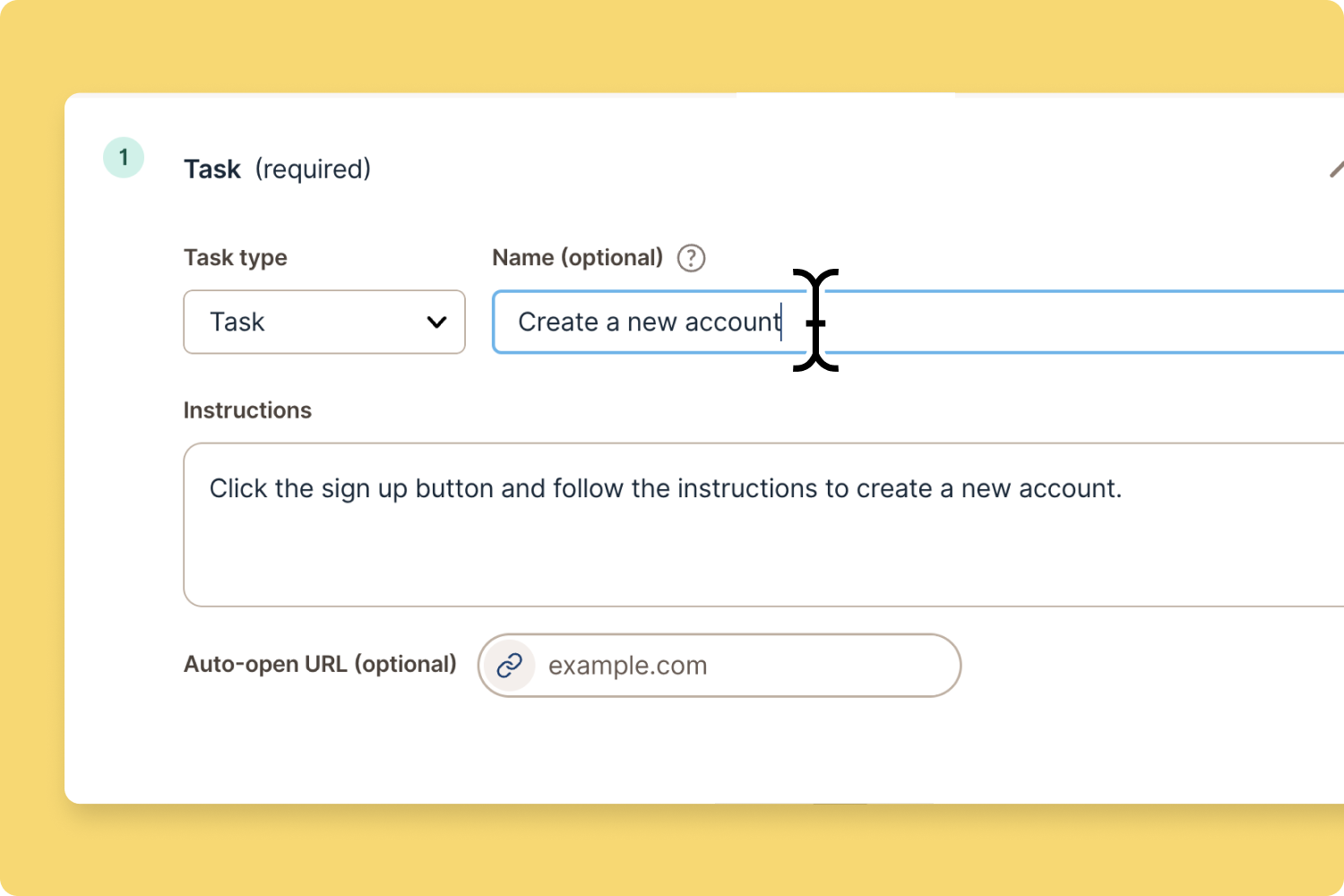This screenshot has height=896, width=1344.
Task: Click the 'Auto-open URL (optional)' label
Action: 320,664
